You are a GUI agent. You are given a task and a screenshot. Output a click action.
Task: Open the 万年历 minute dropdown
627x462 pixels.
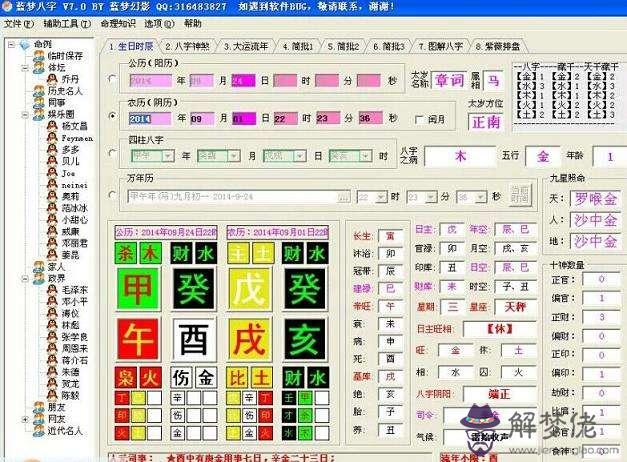pyautogui.click(x=431, y=197)
